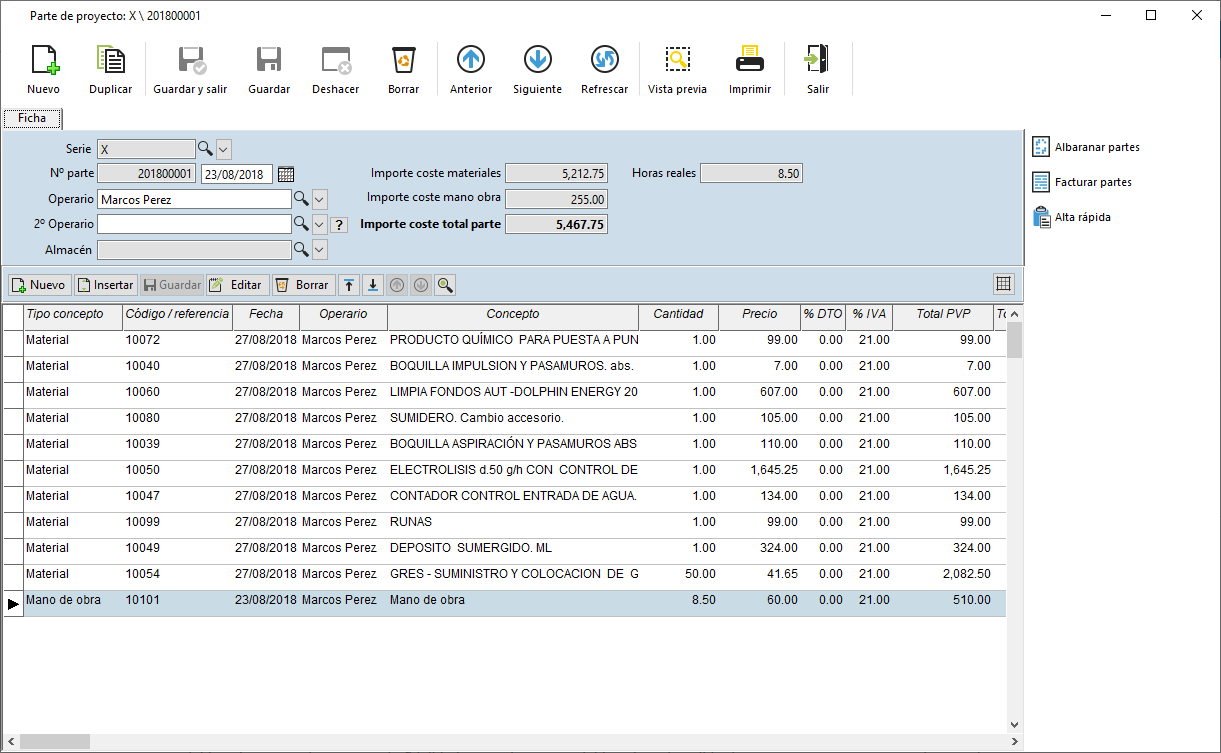The image size is (1221, 753).
Task: Click Guardar y salir toolbar icon
Action: (x=190, y=60)
